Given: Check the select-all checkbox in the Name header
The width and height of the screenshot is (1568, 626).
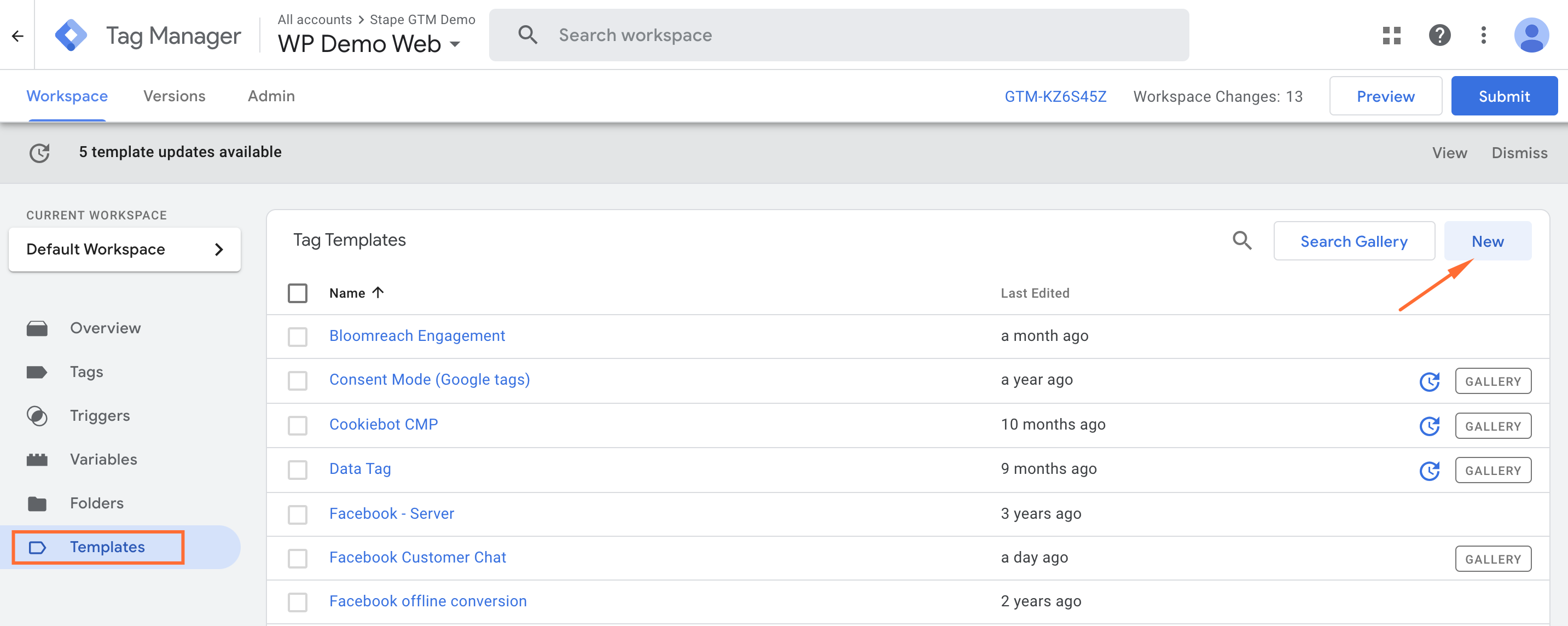Looking at the screenshot, I should tap(298, 293).
